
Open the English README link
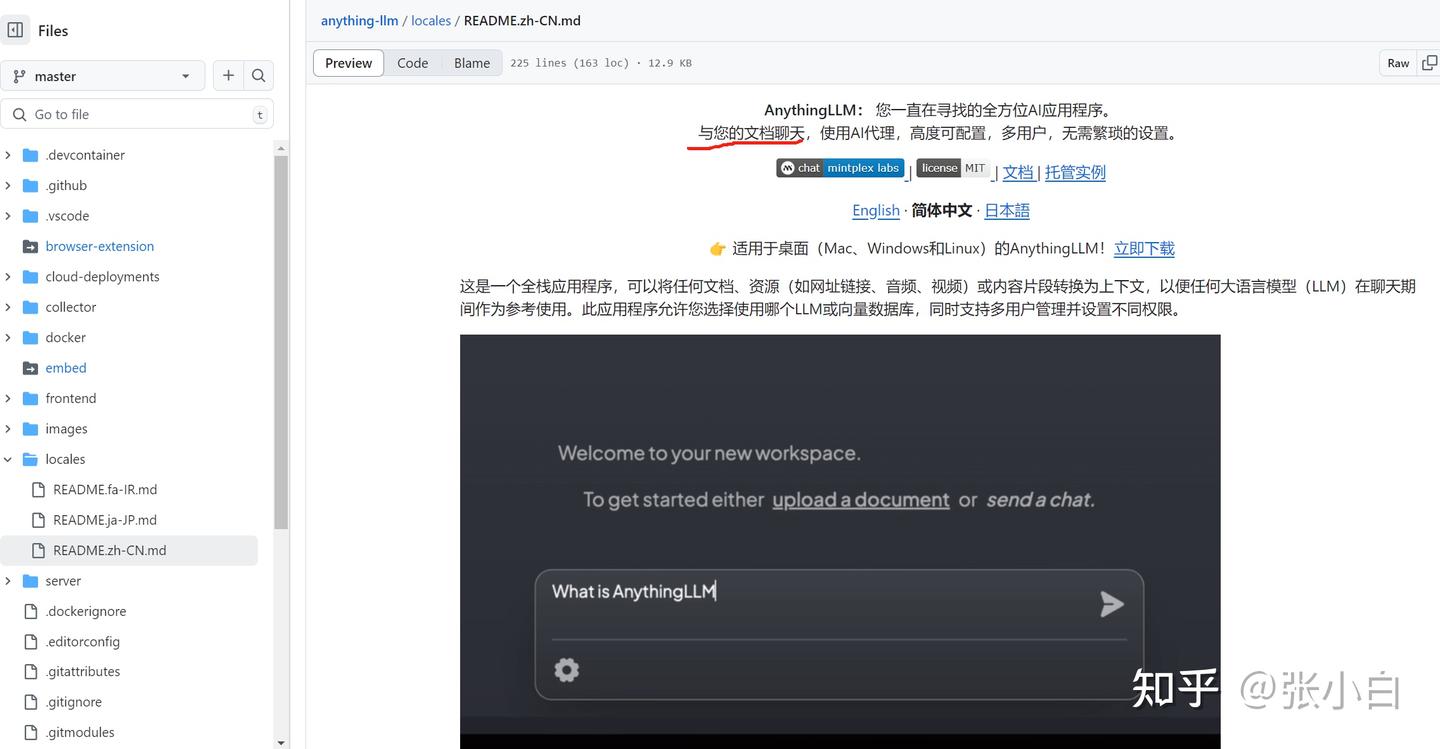(875, 210)
